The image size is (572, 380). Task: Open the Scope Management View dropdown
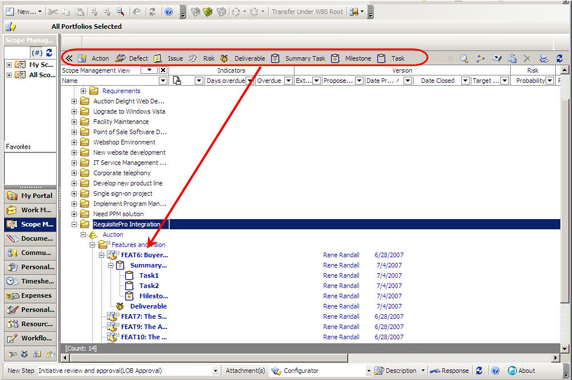tap(150, 70)
